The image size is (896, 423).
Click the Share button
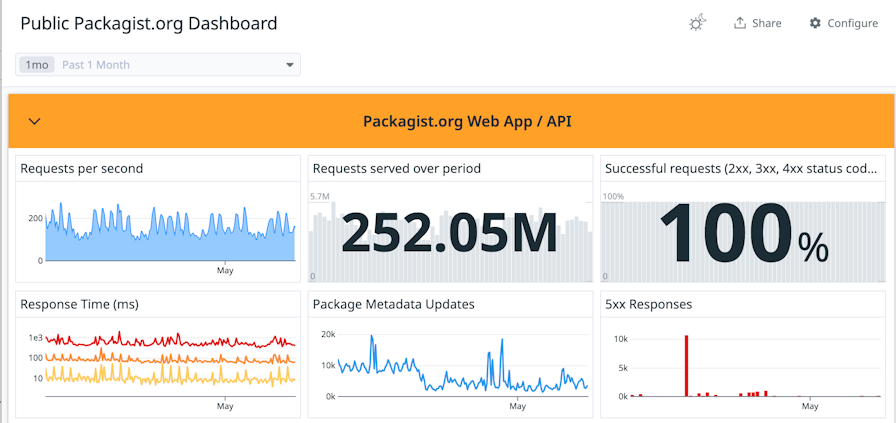pyautogui.click(x=757, y=23)
